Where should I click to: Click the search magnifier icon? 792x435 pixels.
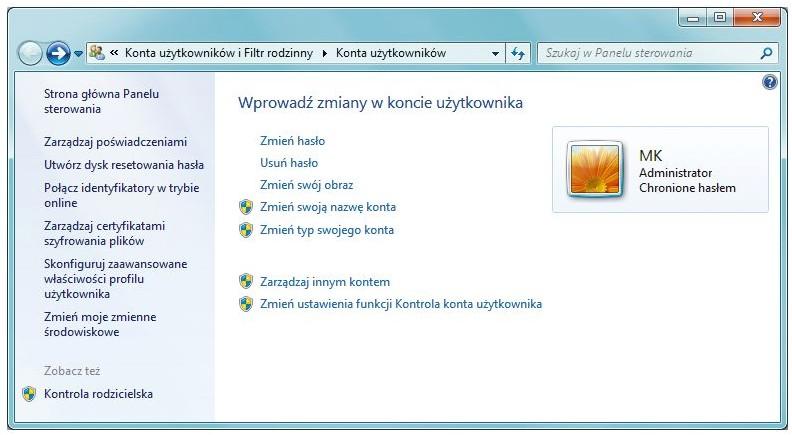pos(766,53)
